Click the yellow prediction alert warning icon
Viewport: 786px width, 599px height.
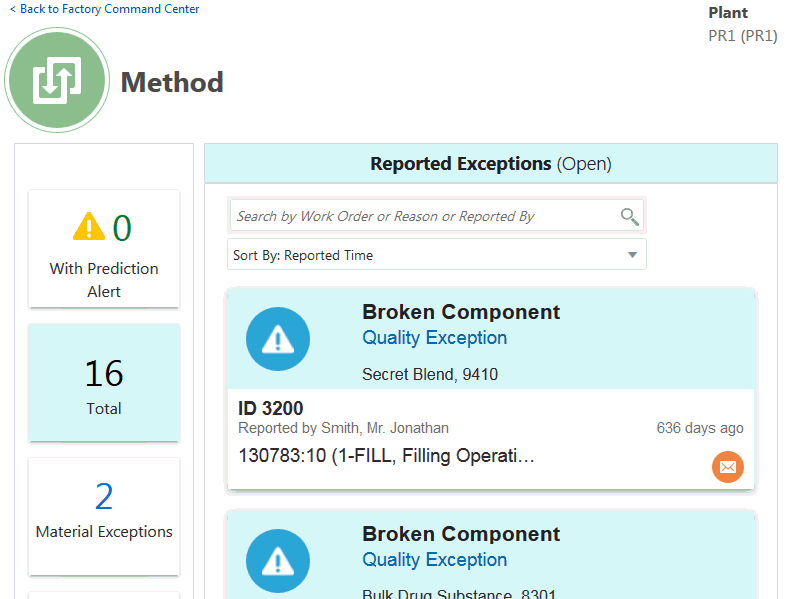[x=89, y=227]
